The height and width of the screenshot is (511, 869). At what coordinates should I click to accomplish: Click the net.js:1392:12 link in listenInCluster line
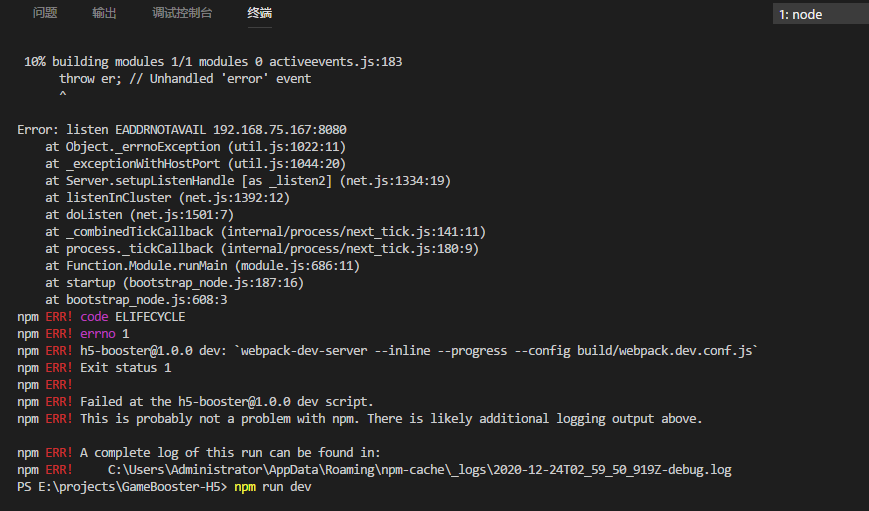(x=234, y=198)
